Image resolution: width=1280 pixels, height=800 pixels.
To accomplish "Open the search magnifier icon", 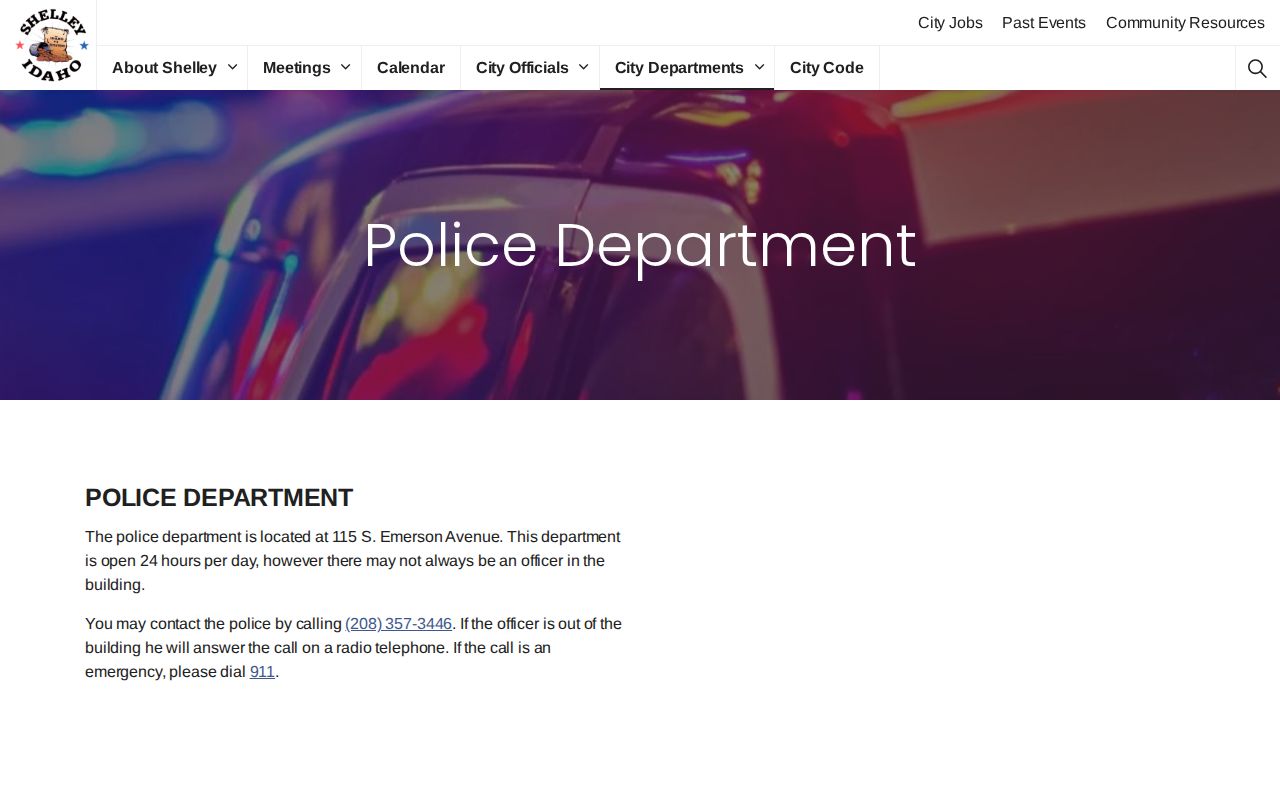I will (1257, 68).
